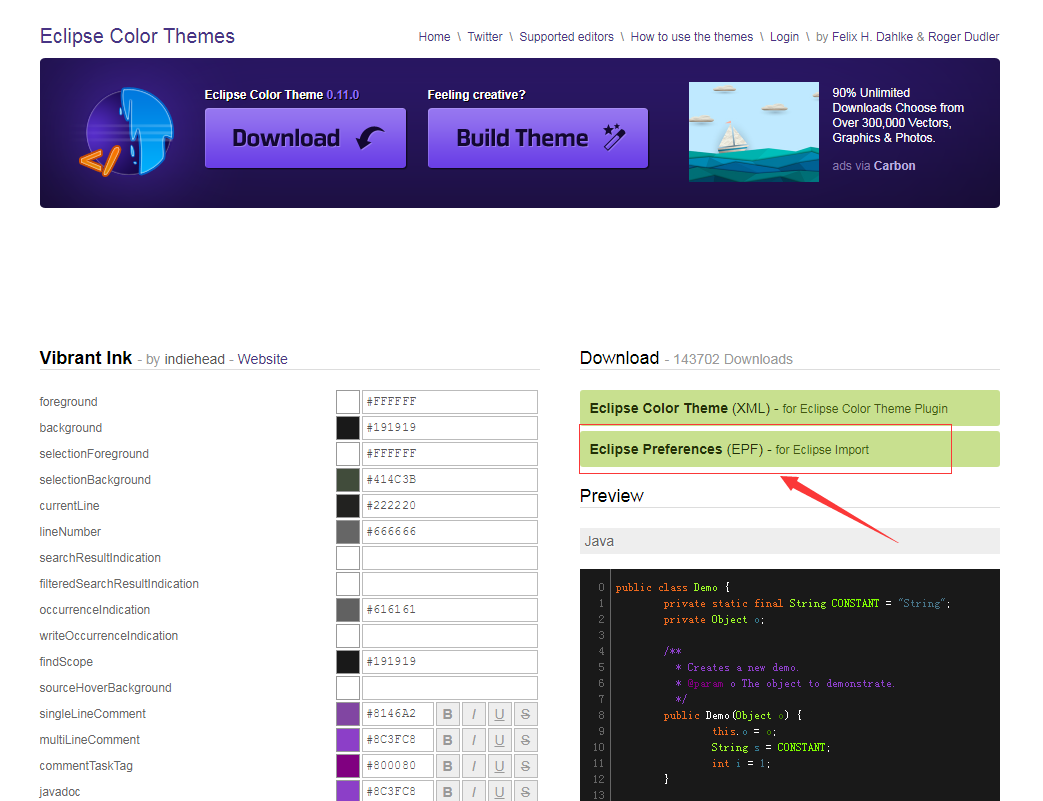Image resolution: width=1043 pixels, height=801 pixels.
Task: Open the currentLine color swatch
Action: pyautogui.click(x=348, y=506)
